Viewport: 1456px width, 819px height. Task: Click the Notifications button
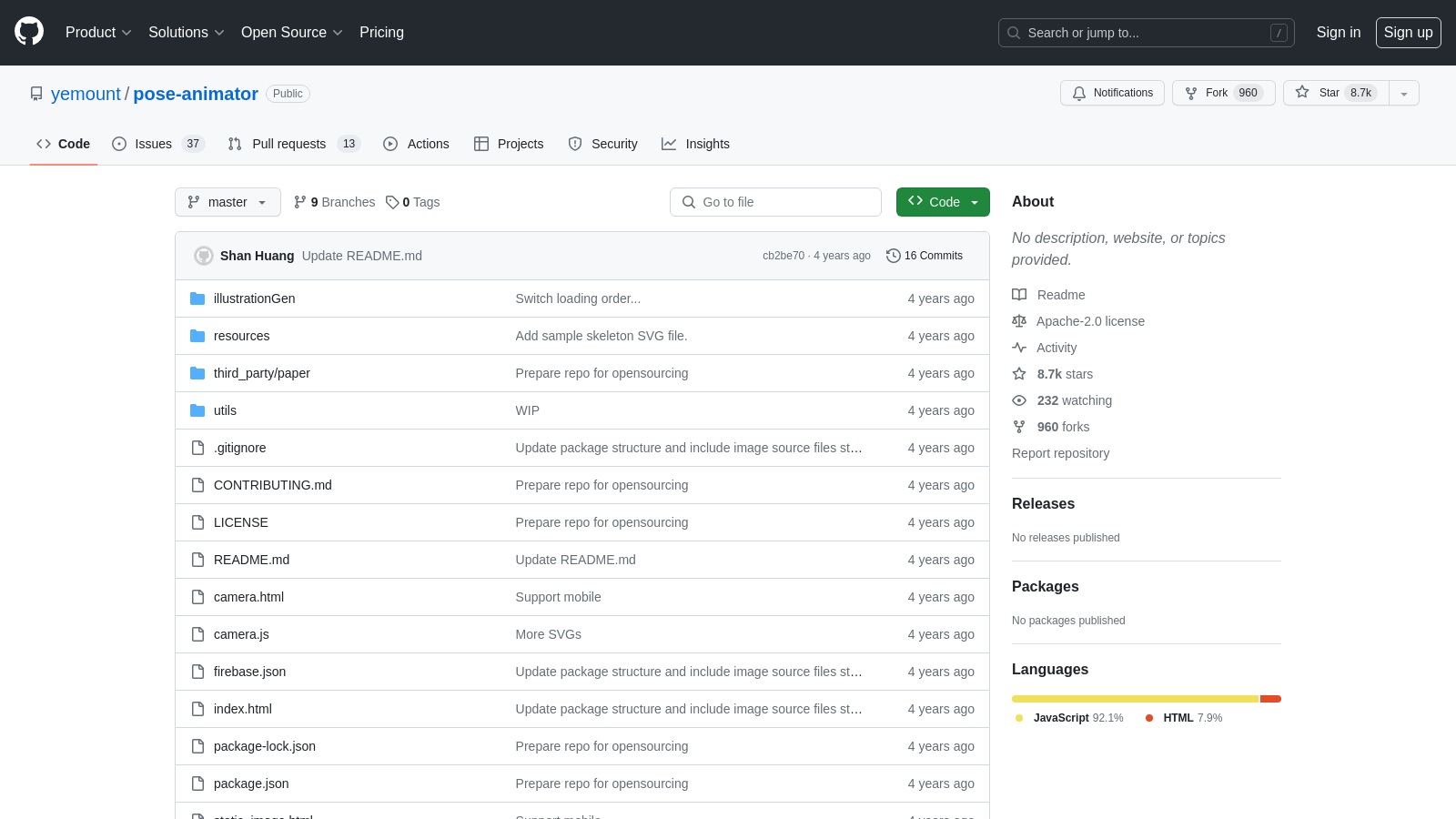(x=1112, y=93)
